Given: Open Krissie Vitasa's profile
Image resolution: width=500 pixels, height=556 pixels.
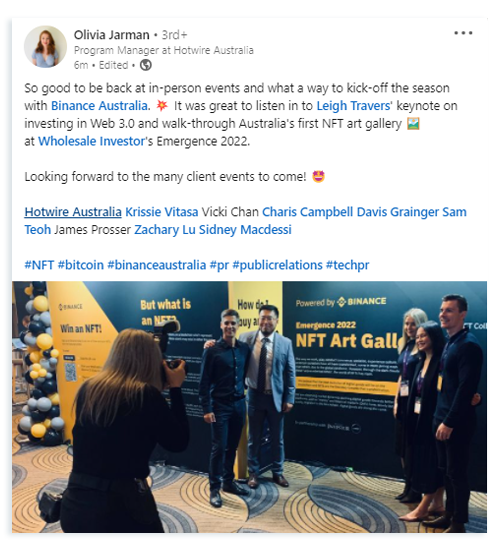Looking at the screenshot, I should click(x=162, y=212).
